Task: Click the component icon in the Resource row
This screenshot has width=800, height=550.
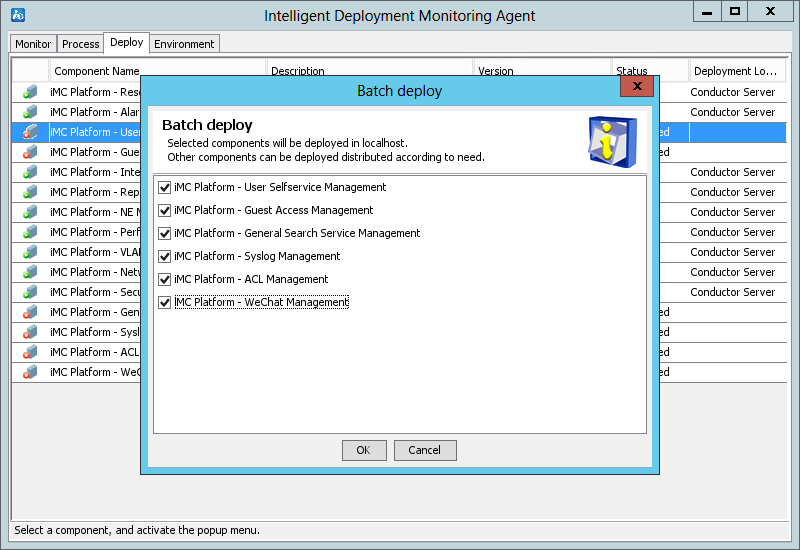Action: (x=30, y=92)
